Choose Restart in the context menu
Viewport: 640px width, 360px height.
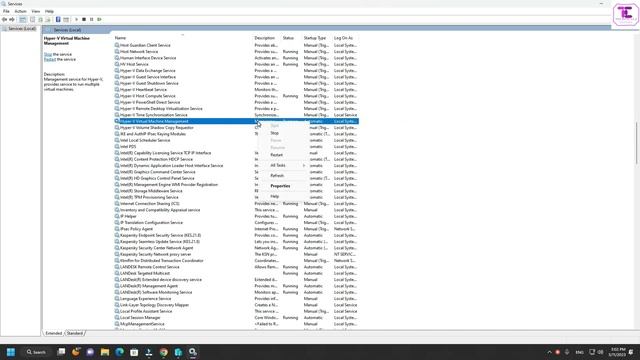(x=277, y=155)
